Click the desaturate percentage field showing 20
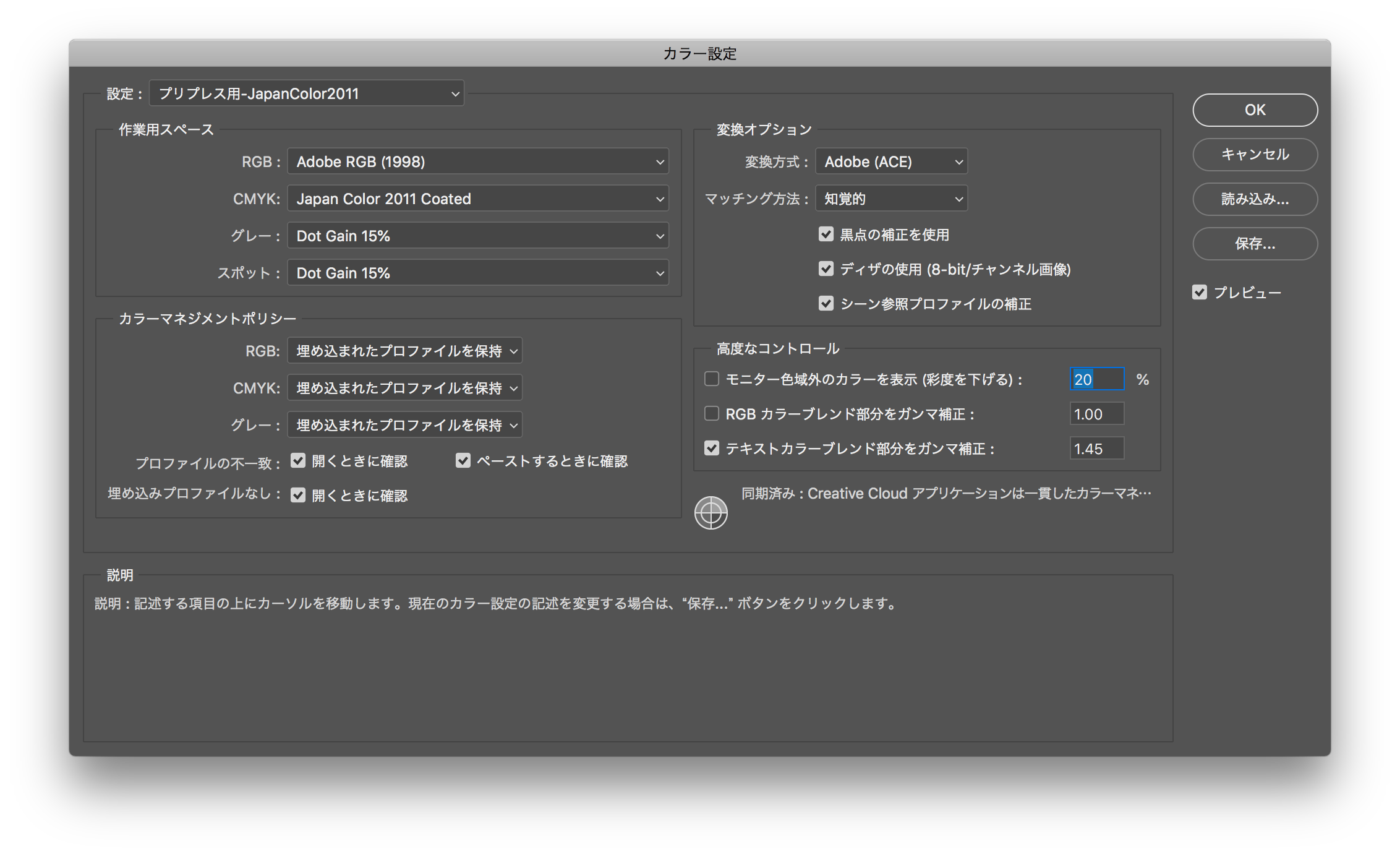Viewport: 1400px width, 855px height. pyautogui.click(x=1097, y=379)
